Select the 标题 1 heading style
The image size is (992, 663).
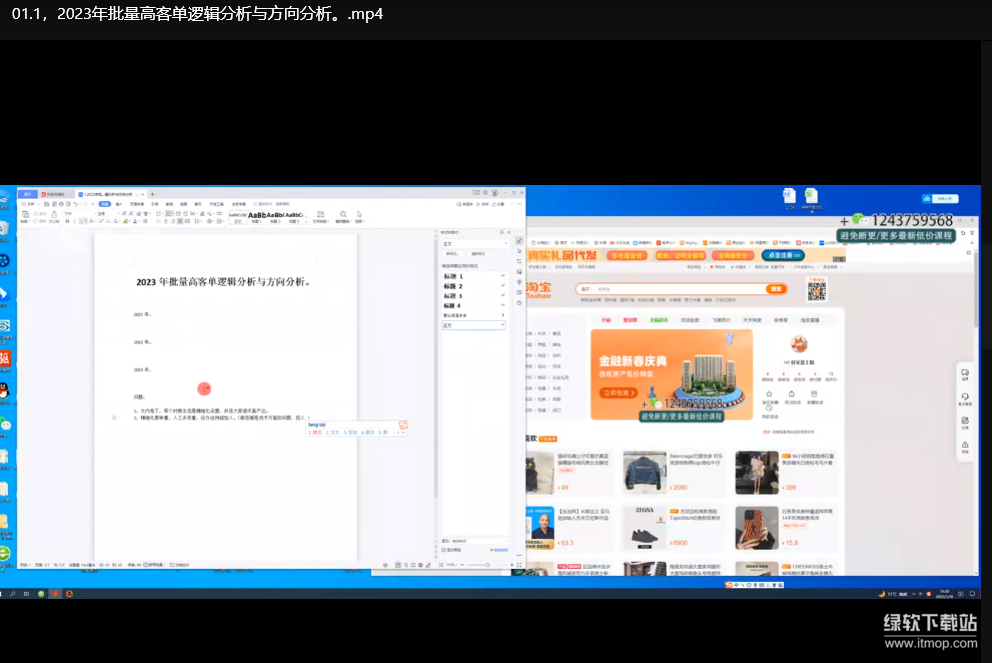tap(454, 275)
